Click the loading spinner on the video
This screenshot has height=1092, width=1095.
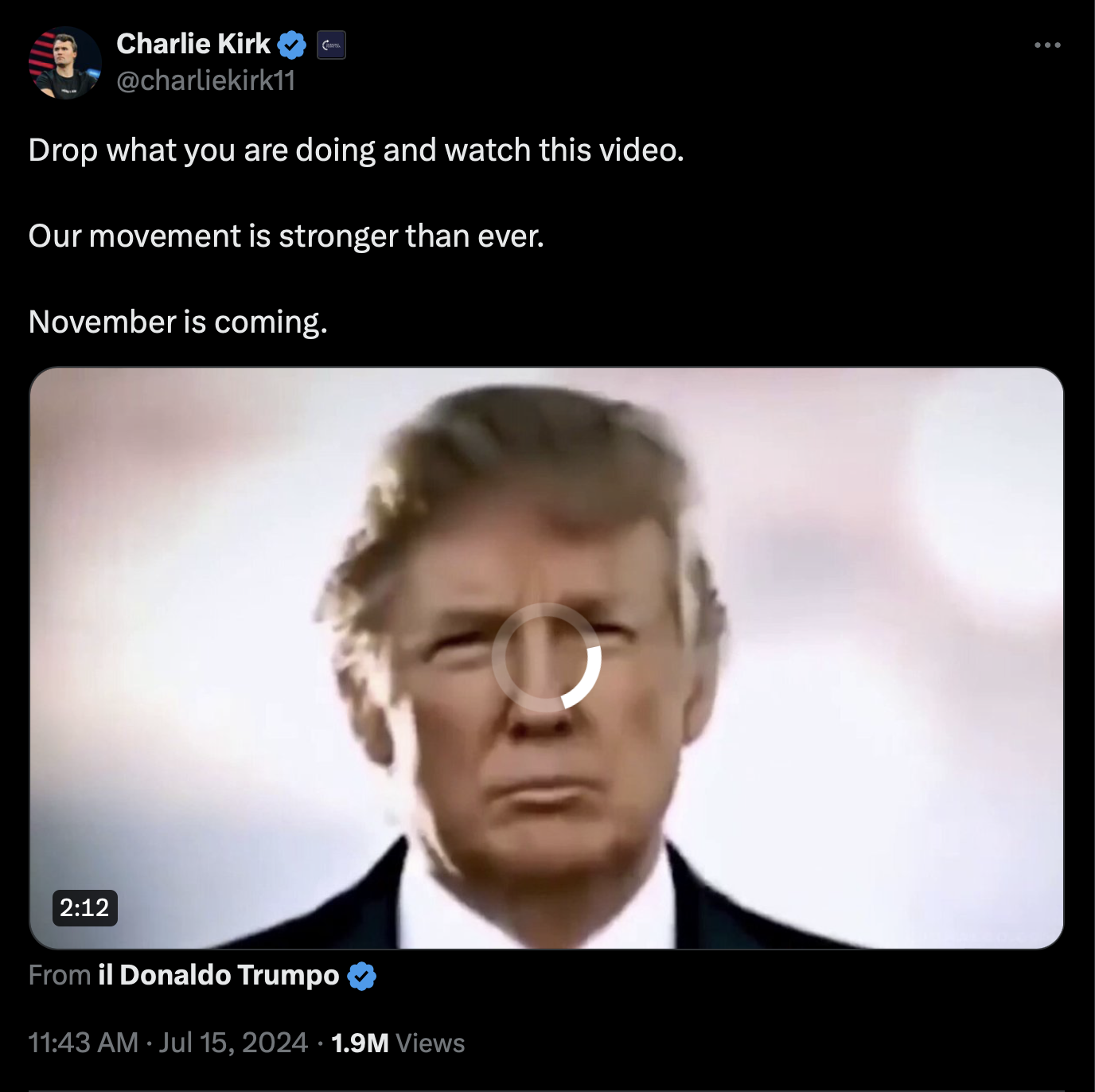coord(547,657)
